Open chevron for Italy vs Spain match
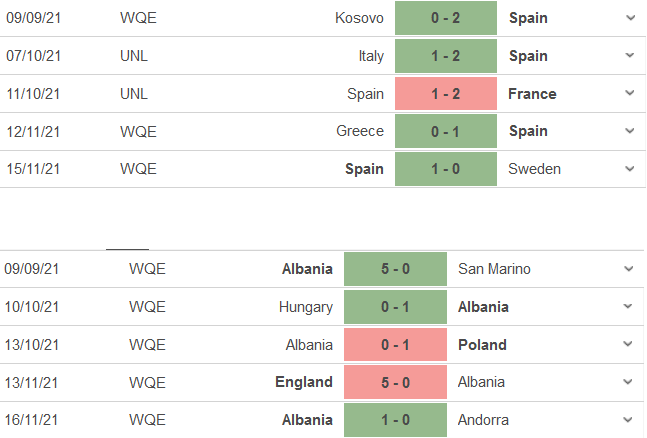The width and height of the screenshot is (647, 438). tap(629, 56)
